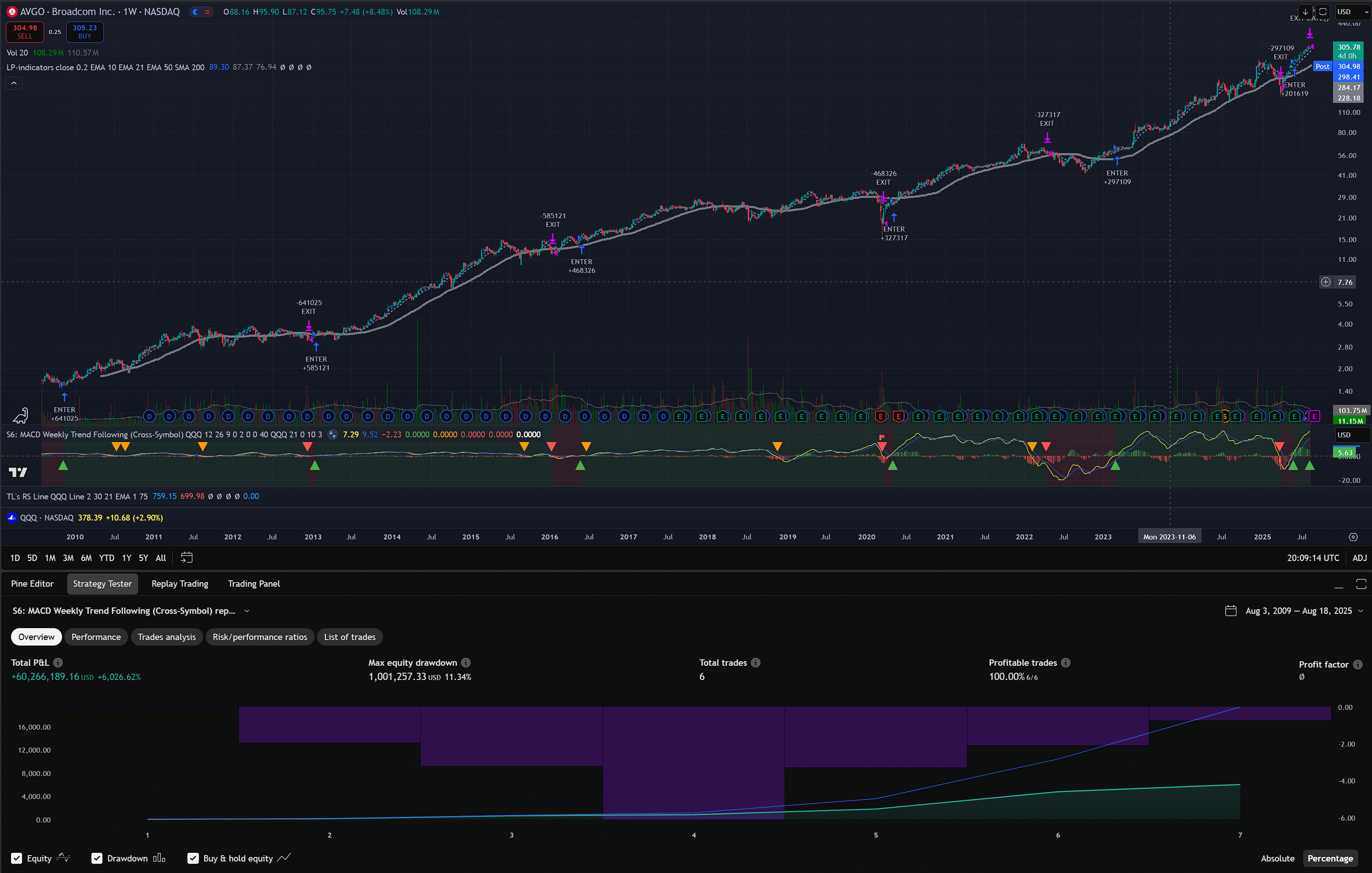Collapse the indicator legend chevron
This screenshot has height=873, width=1372.
(14, 83)
